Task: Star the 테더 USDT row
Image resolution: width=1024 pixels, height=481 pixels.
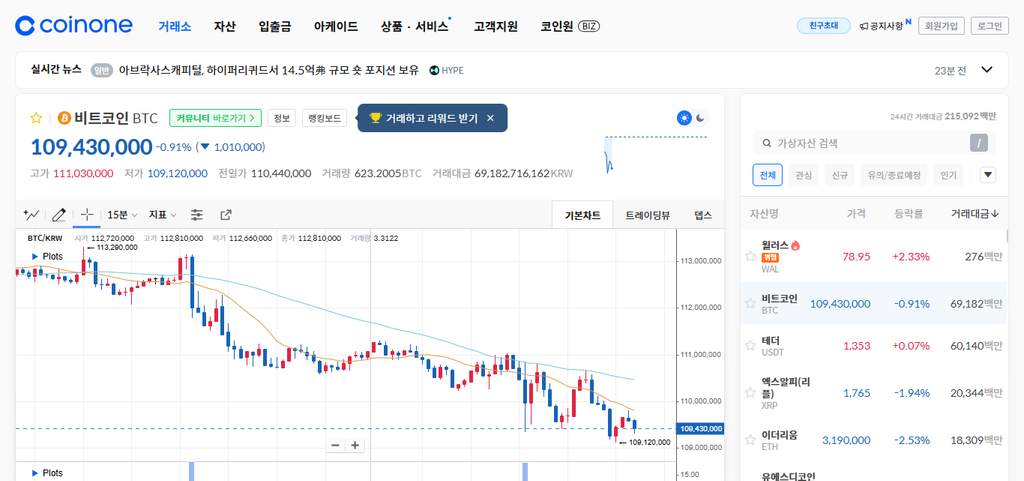Action: (x=750, y=346)
